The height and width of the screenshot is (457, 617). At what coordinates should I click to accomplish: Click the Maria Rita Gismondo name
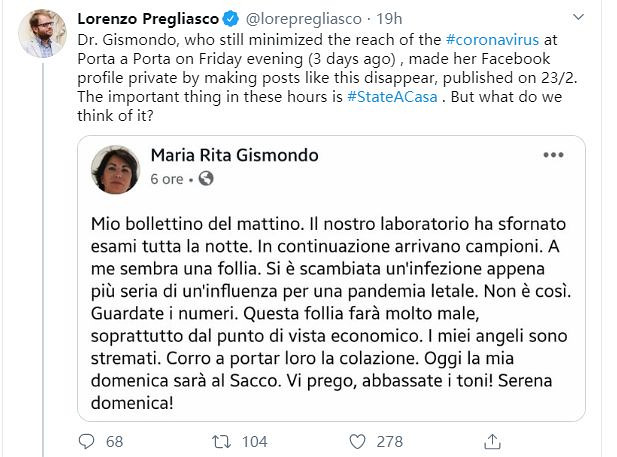click(x=232, y=155)
